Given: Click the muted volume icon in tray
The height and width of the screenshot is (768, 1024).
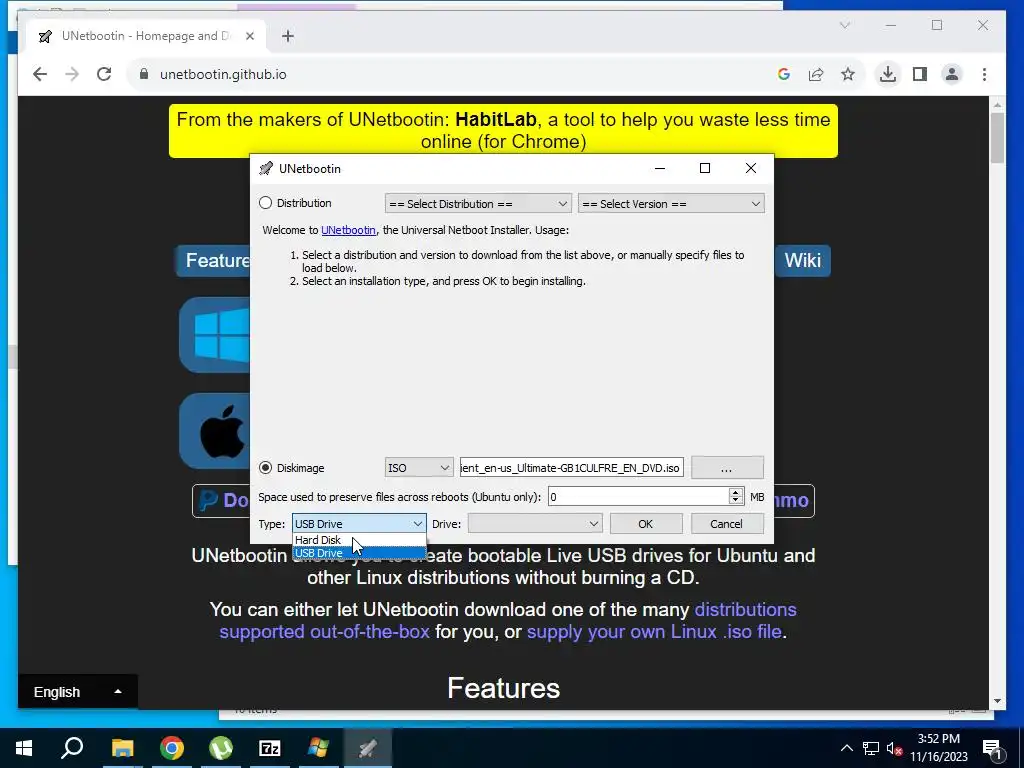Looking at the screenshot, I should click(894, 748).
